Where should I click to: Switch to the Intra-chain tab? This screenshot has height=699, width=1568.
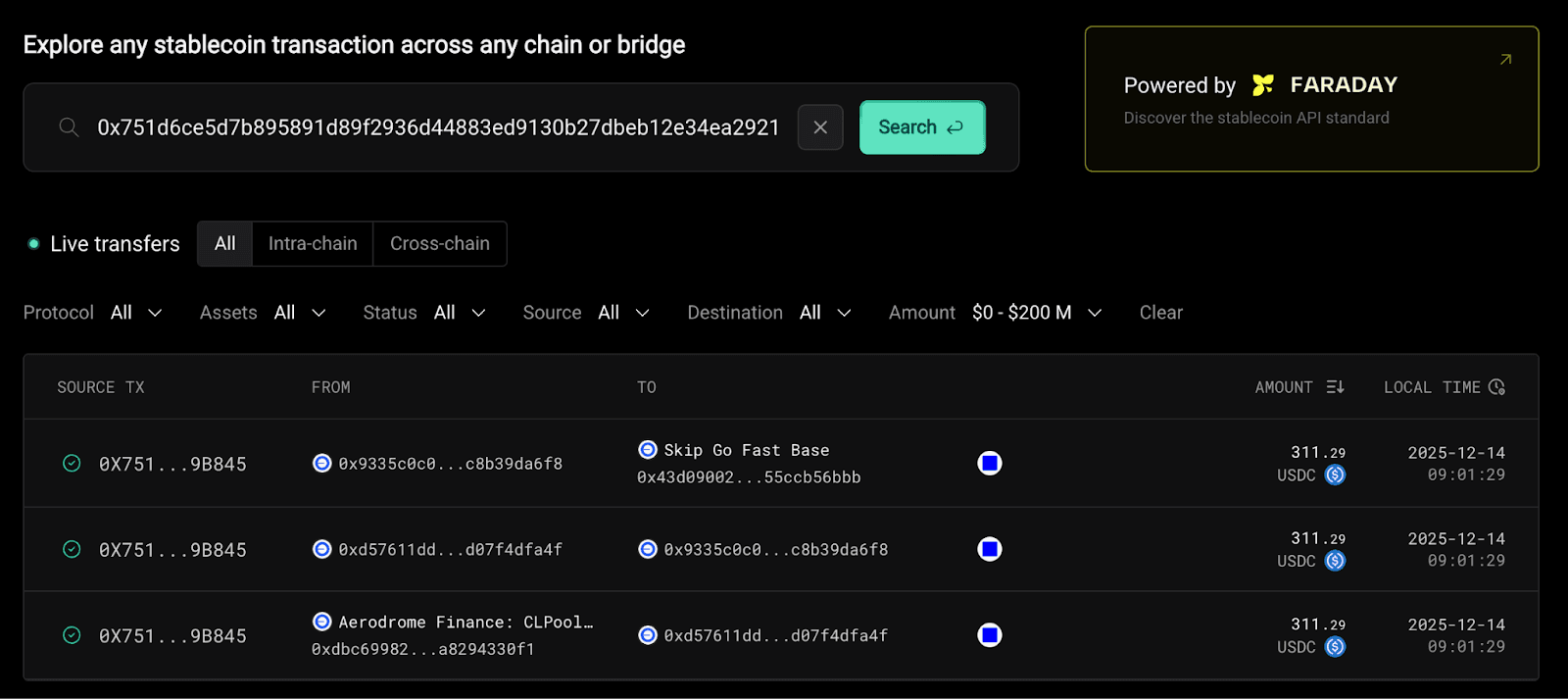[313, 243]
